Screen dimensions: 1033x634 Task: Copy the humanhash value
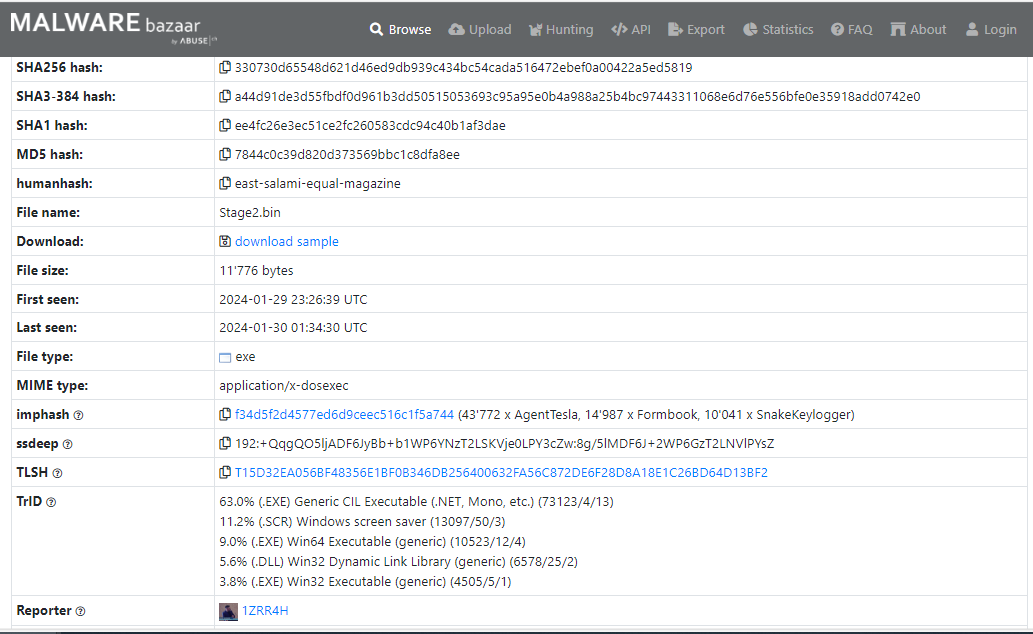click(x=225, y=184)
